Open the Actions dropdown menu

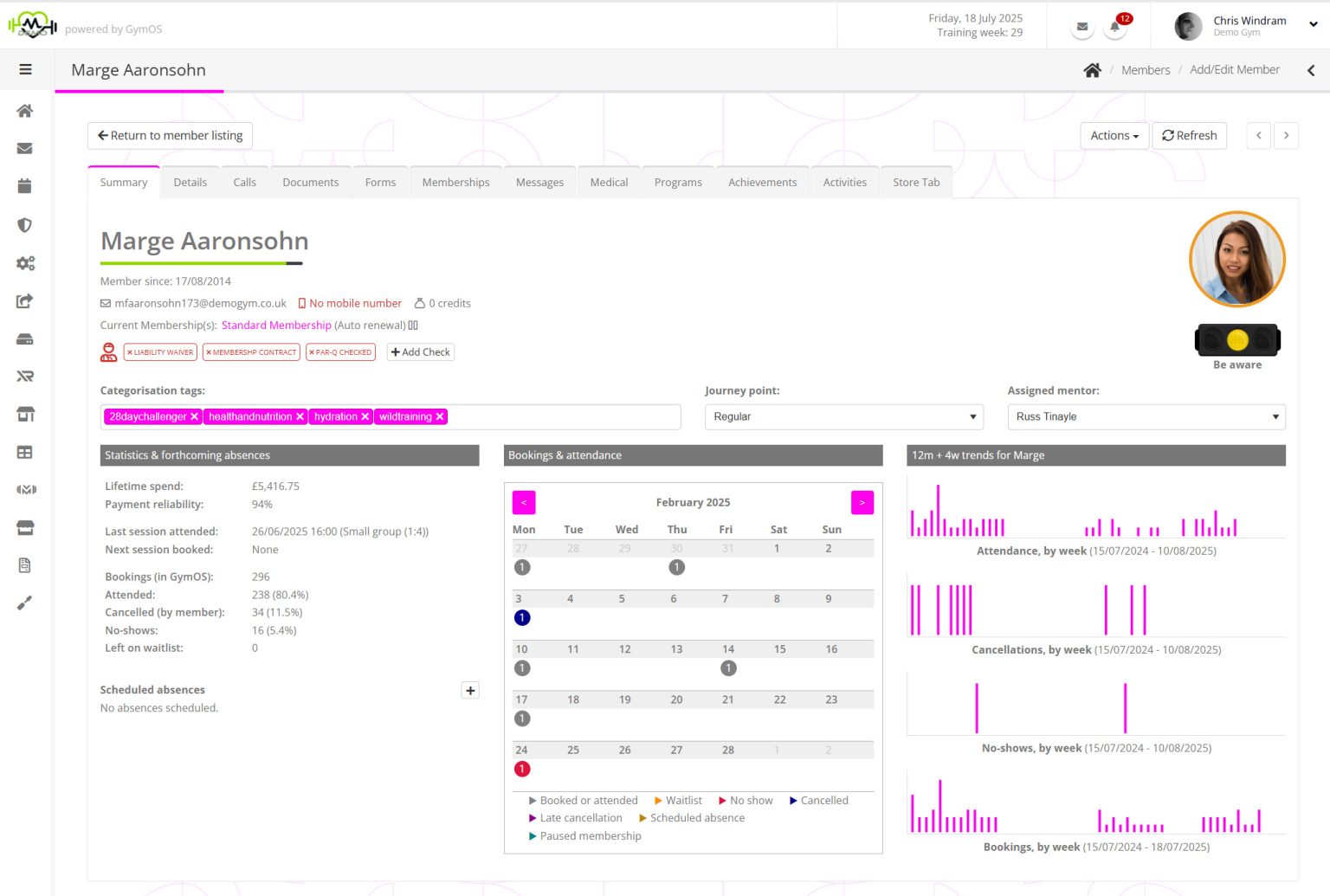(1114, 136)
